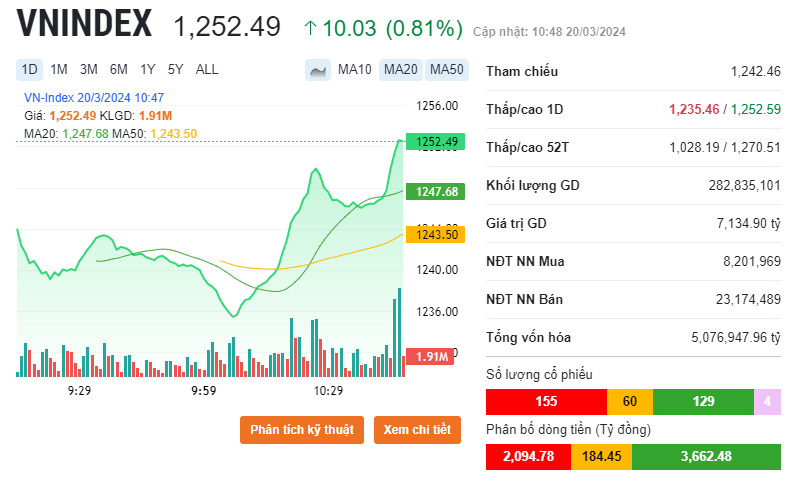Switch to the 6M time range
The width and height of the screenshot is (798, 481).
pyautogui.click(x=119, y=70)
